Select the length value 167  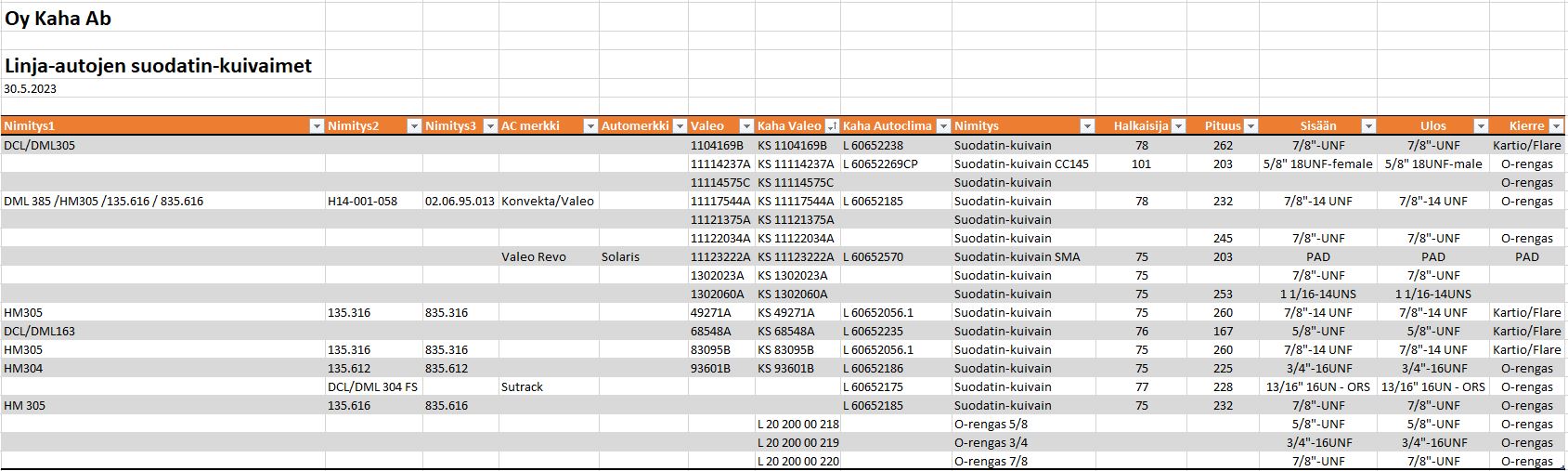pos(1223,332)
